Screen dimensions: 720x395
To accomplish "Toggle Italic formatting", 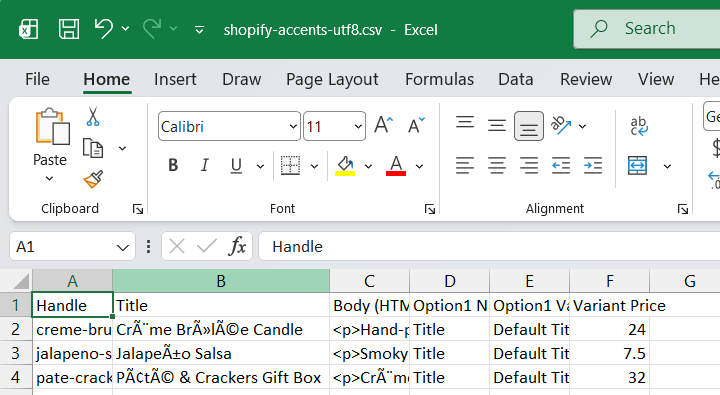I will coord(205,165).
